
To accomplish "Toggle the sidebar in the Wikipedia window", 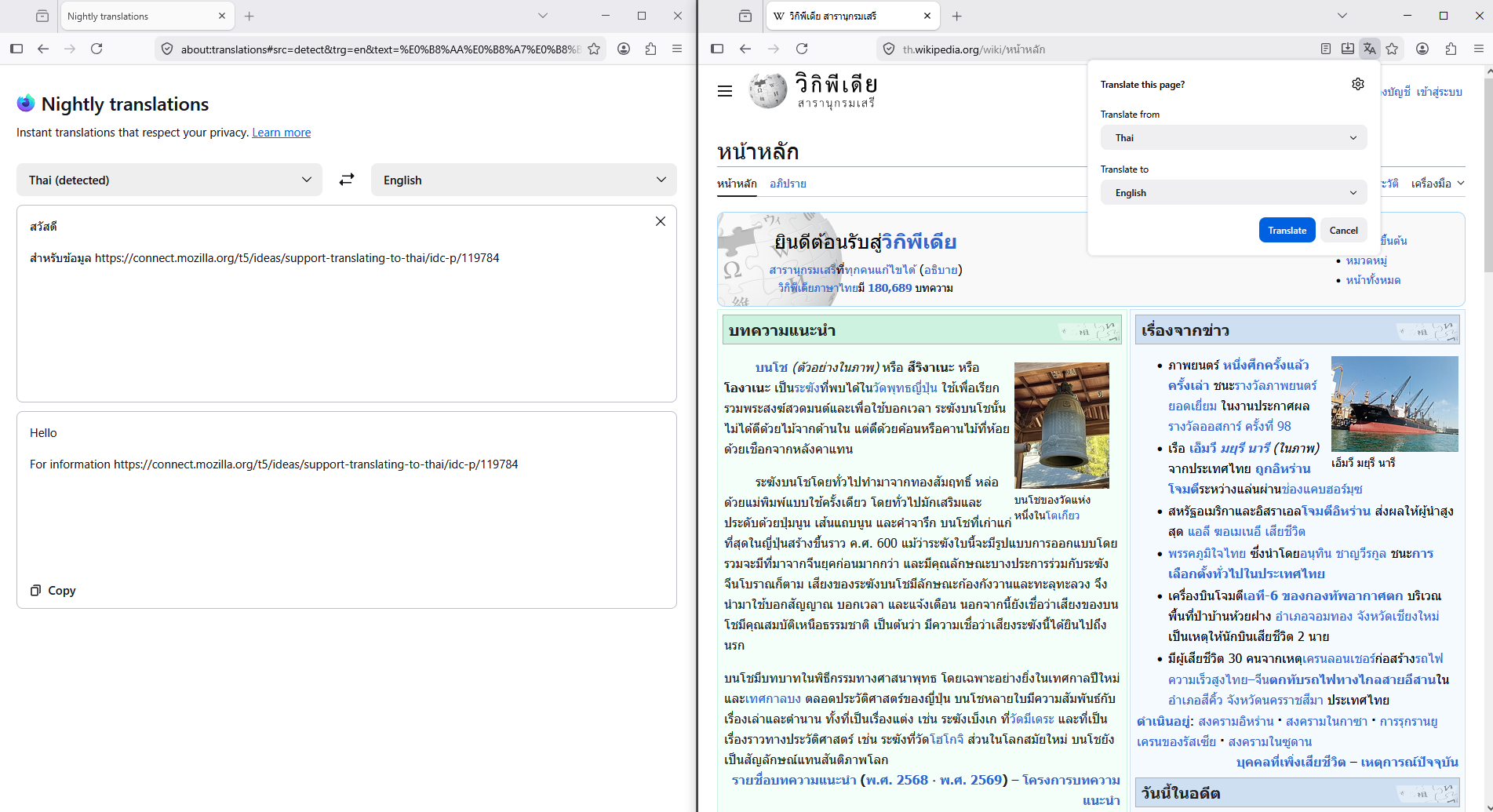I will click(717, 49).
